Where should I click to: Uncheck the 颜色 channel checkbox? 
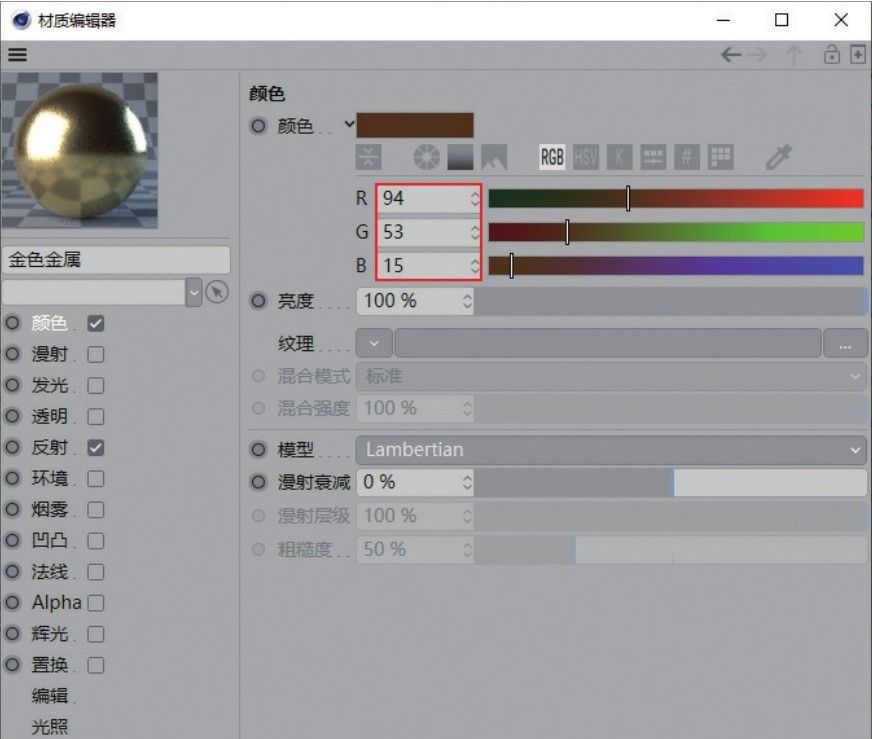tap(96, 324)
